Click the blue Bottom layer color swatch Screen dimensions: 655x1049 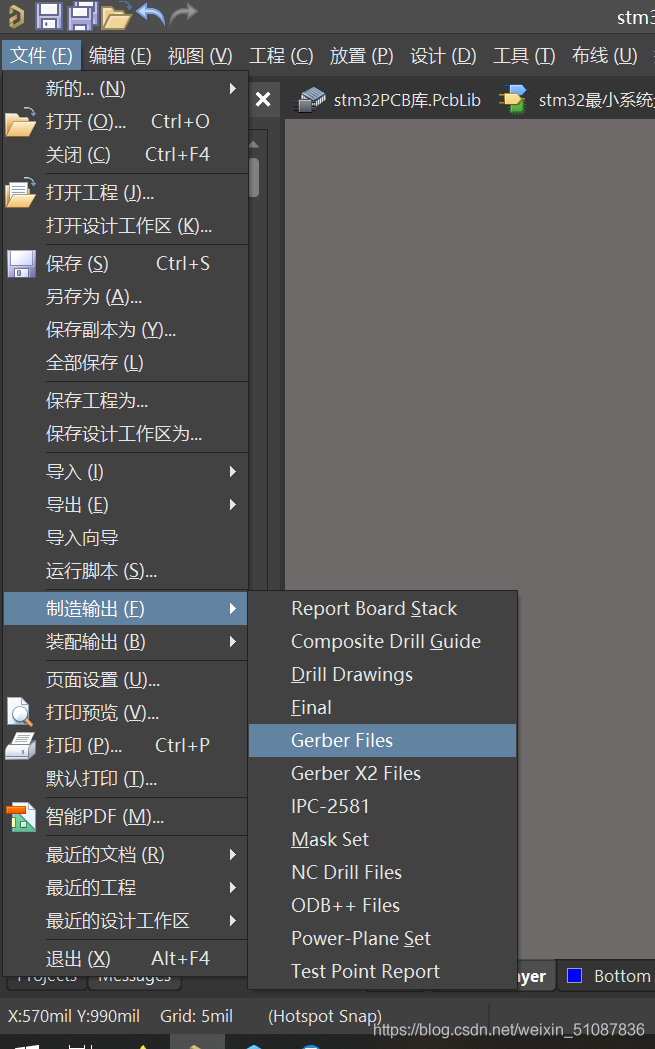coord(574,975)
